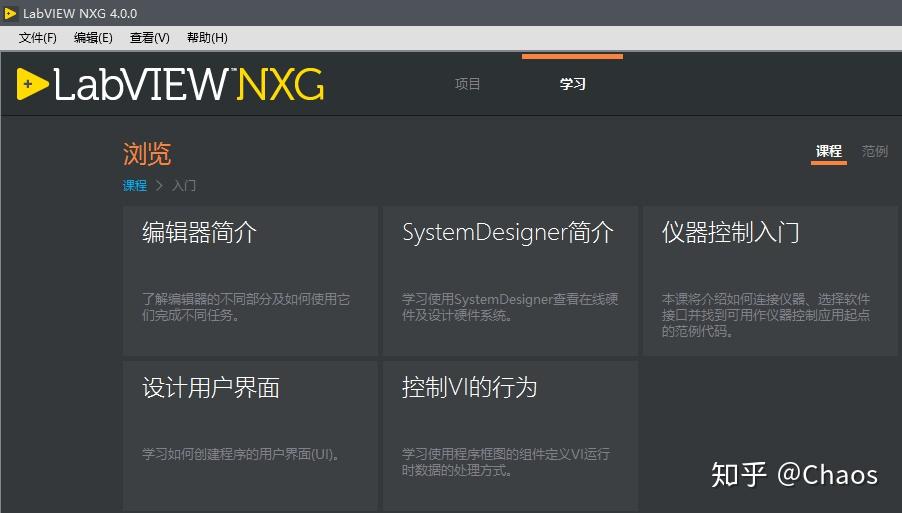902x513 pixels.
Task: Open the 文件(F) menu
Action: coord(37,38)
